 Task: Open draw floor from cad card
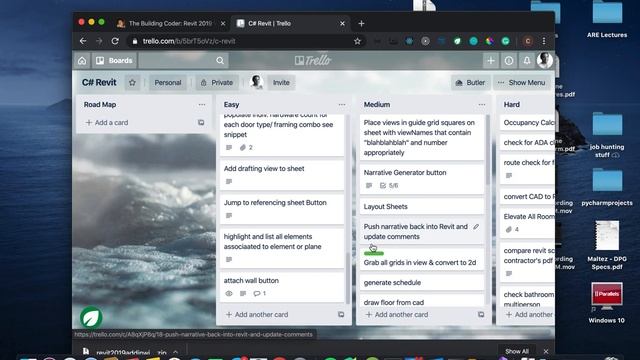pos(422,302)
